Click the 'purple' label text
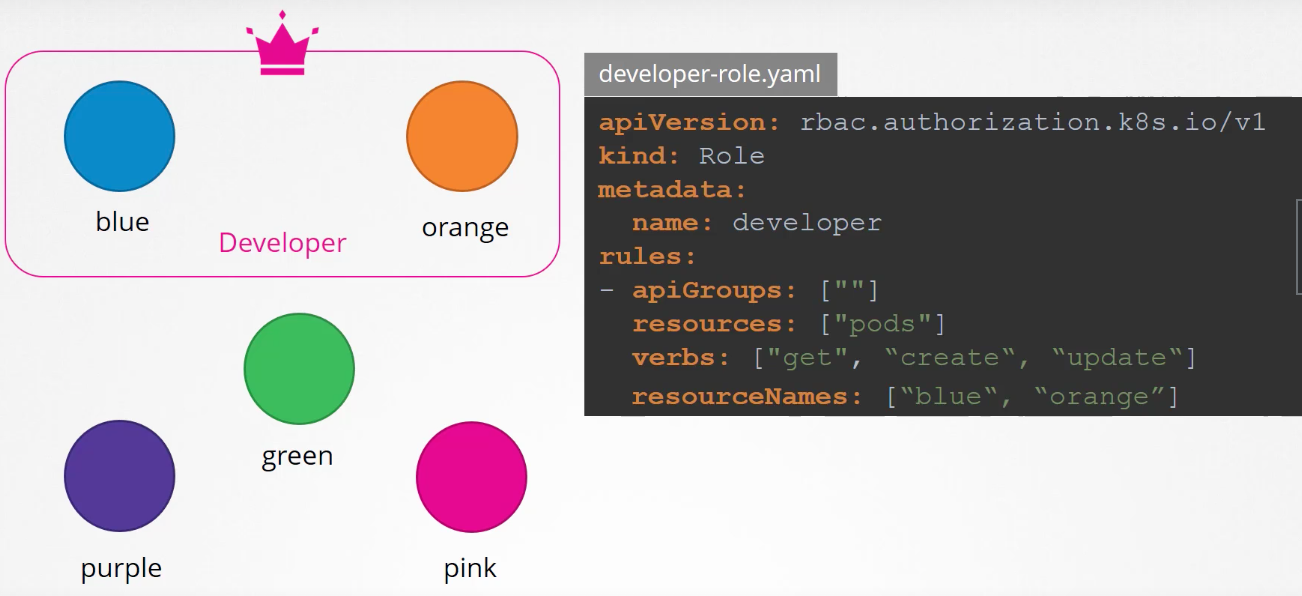The image size is (1302, 596). coord(121,569)
